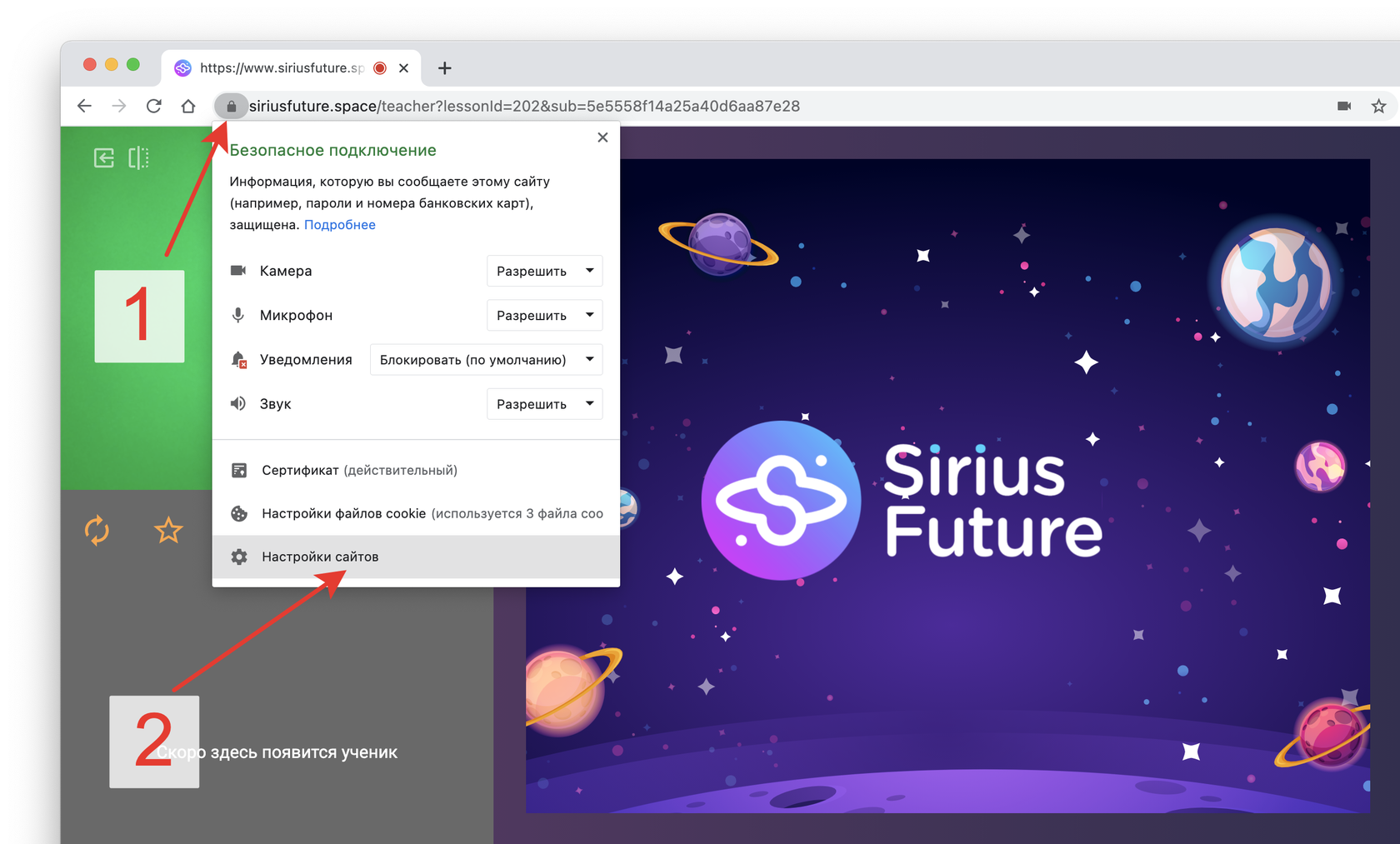Click the browser forward arrow
This screenshot has width=1400, height=844.
point(119,106)
